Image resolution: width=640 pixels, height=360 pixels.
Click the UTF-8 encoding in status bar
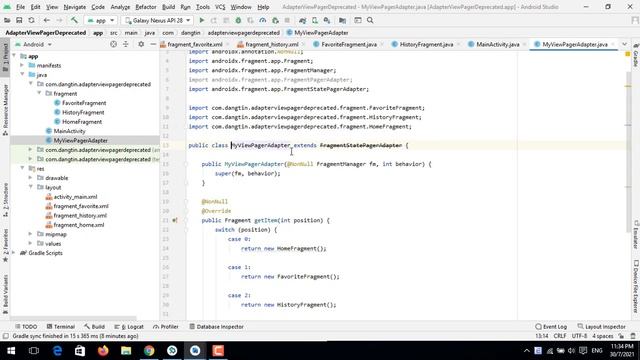coord(579,336)
